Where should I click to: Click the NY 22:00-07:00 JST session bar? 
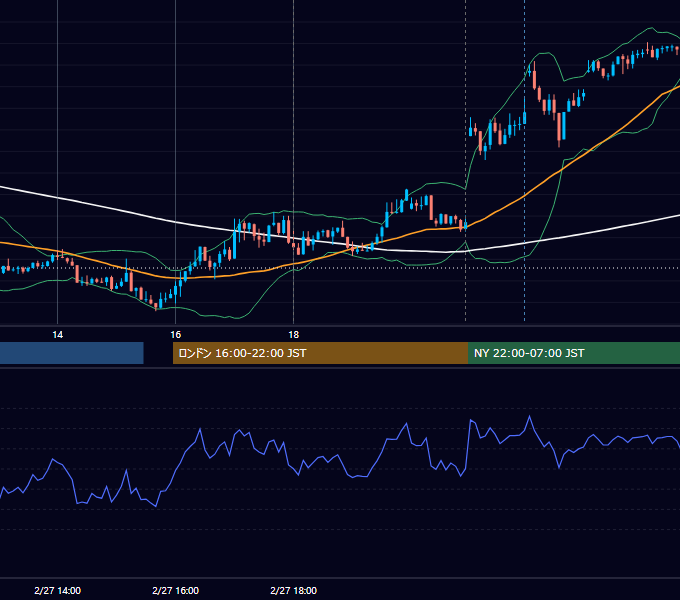click(574, 353)
